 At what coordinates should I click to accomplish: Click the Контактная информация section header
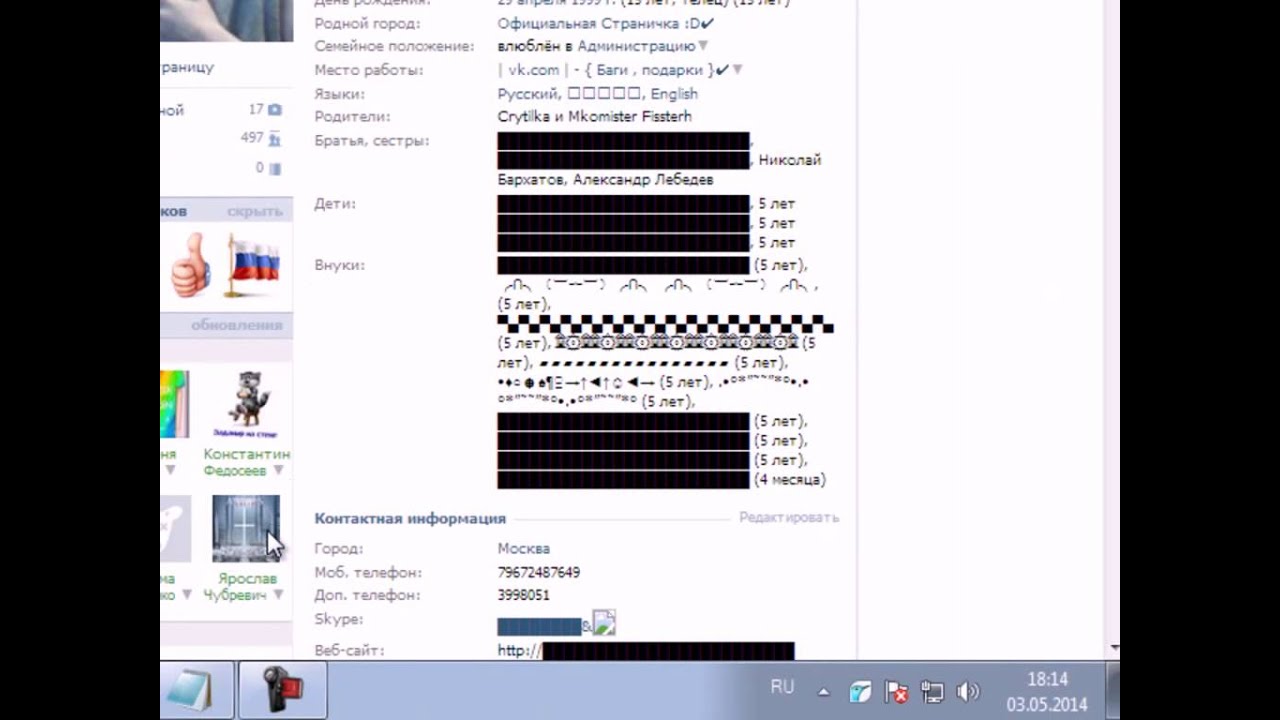[x=410, y=518]
